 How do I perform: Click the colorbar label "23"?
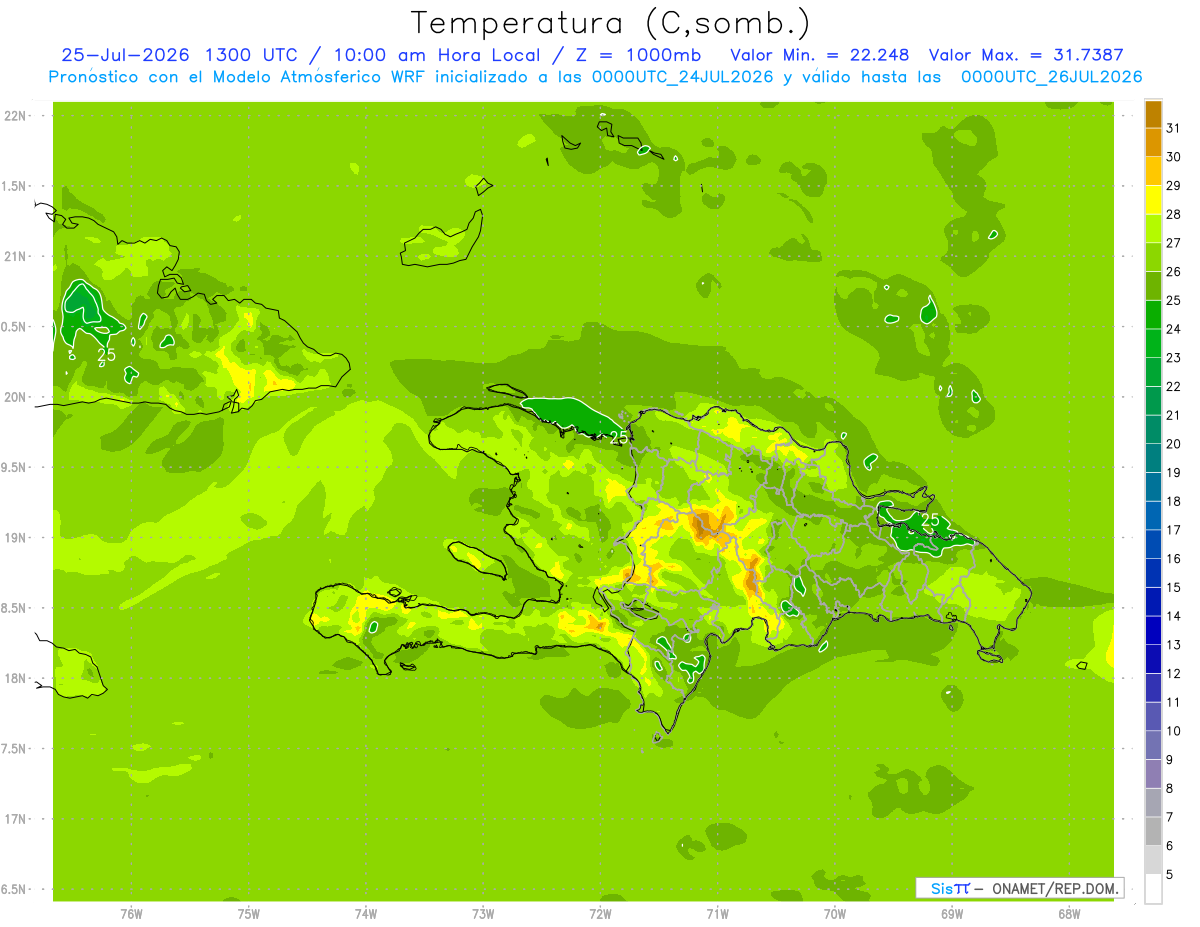click(1173, 357)
